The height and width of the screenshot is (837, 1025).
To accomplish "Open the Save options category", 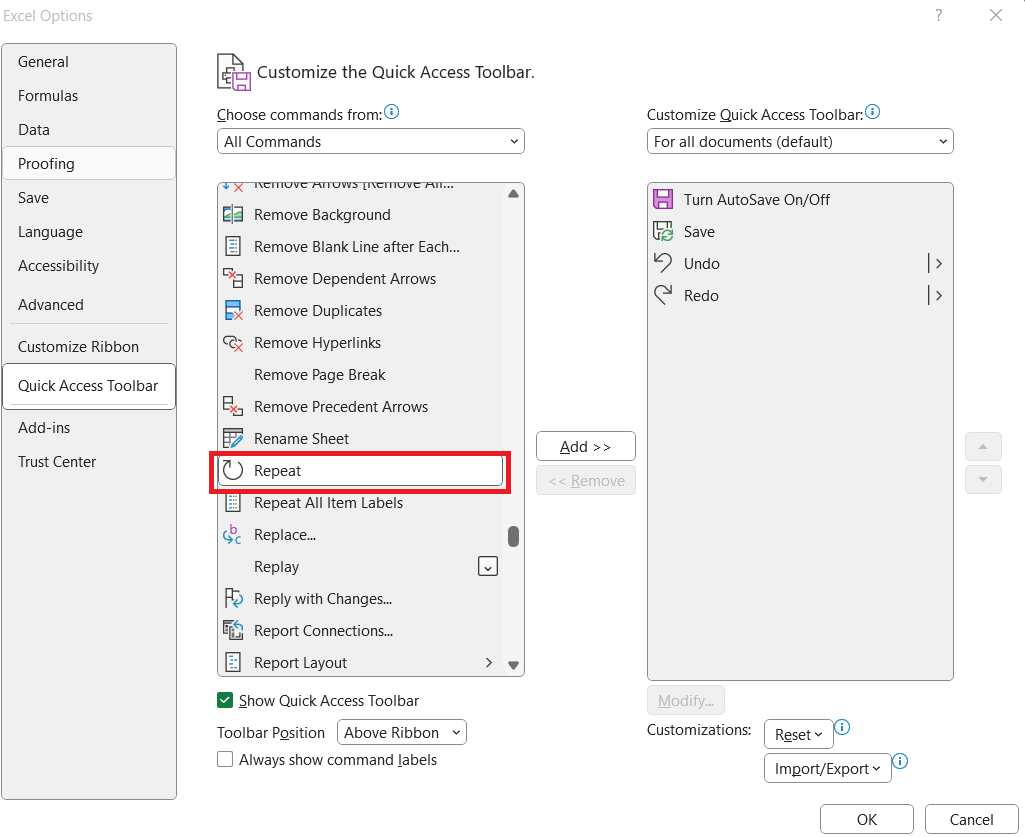I will click(89, 197).
